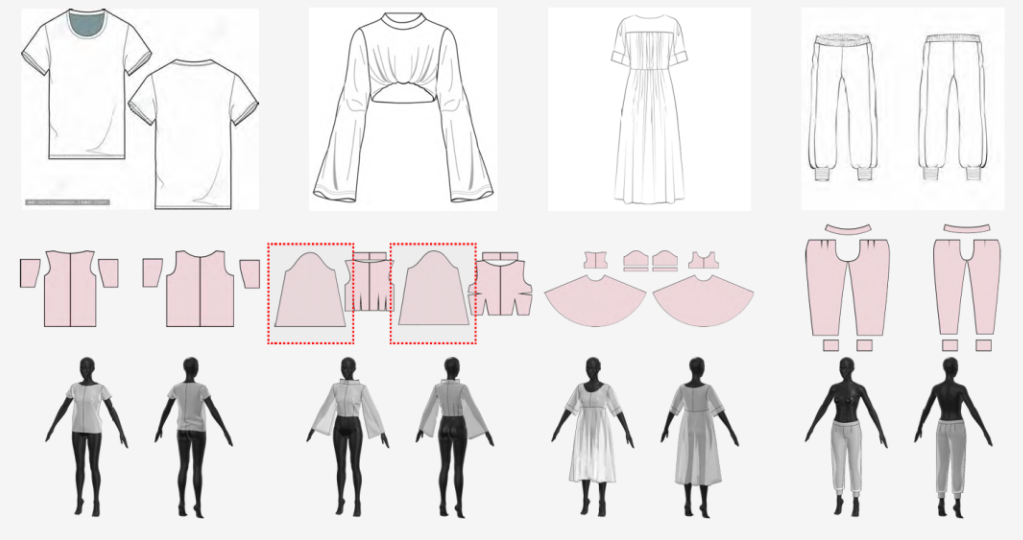Viewport: 1023px width, 540px height.
Task: View front mannequin wearing jogger pants
Action: (x=846, y=436)
